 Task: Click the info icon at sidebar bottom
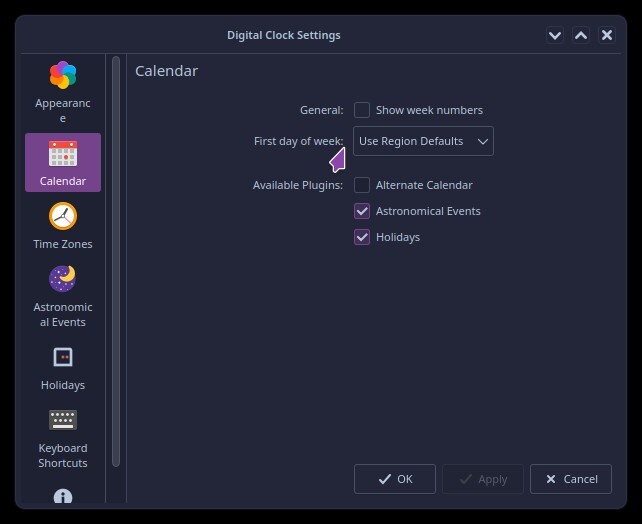63,496
